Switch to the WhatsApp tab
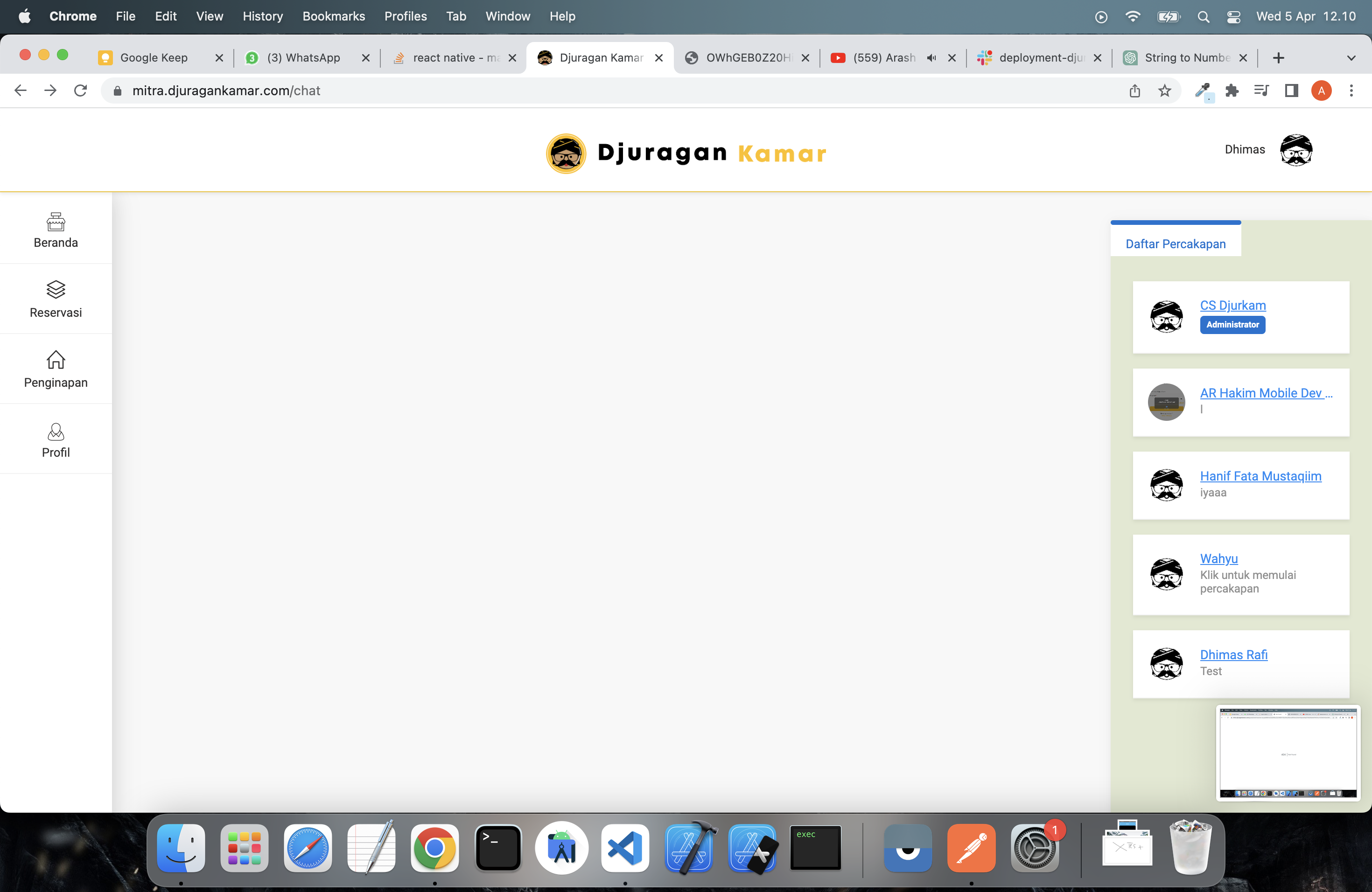The height and width of the screenshot is (892, 1372). point(304,58)
